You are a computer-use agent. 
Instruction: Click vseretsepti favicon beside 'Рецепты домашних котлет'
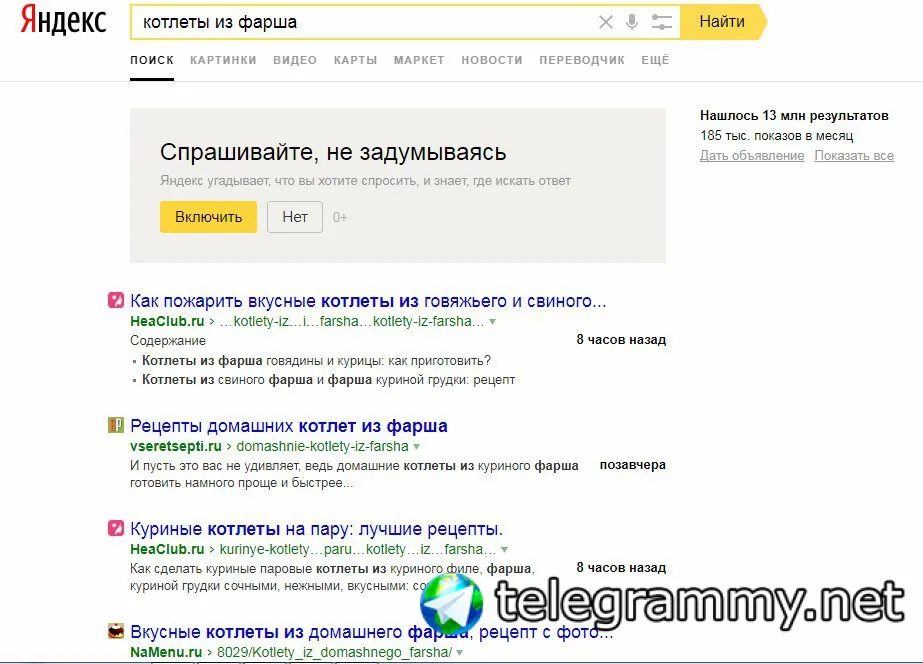coord(116,425)
